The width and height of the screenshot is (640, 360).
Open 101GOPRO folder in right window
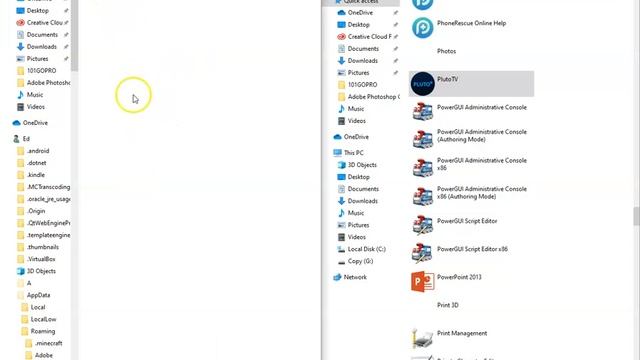point(362,85)
